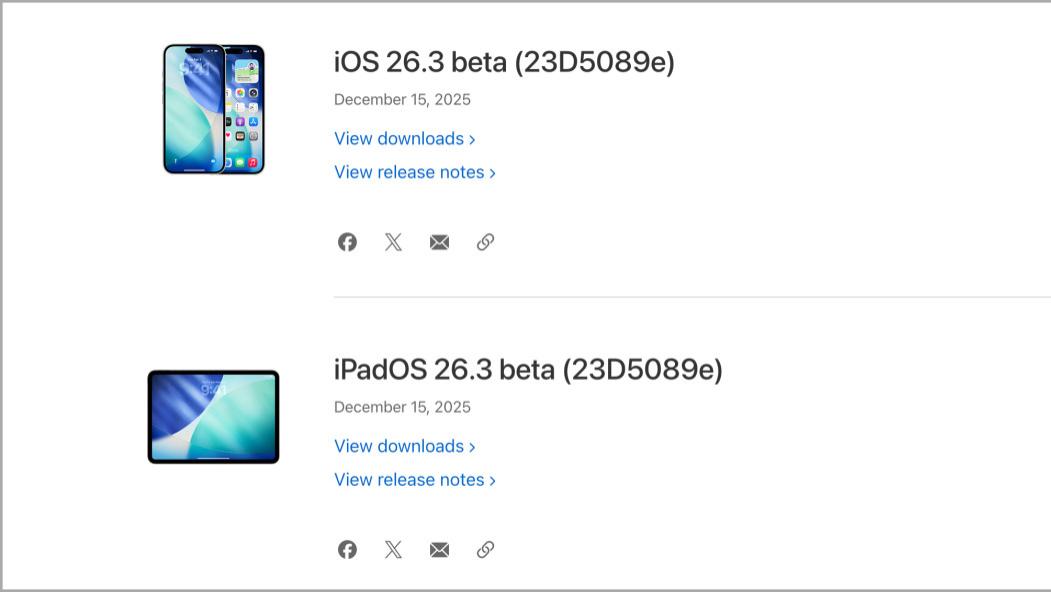Copy the iPadOS 26.3 beta link
Image resolution: width=1051 pixels, height=592 pixels.
pyautogui.click(x=486, y=549)
